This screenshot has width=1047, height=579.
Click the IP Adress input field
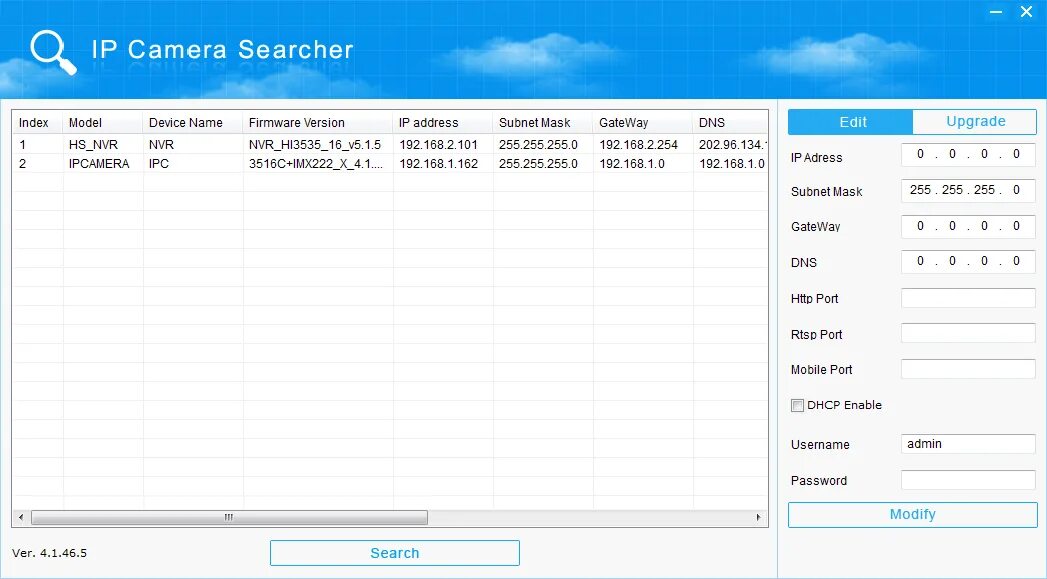tap(968, 154)
